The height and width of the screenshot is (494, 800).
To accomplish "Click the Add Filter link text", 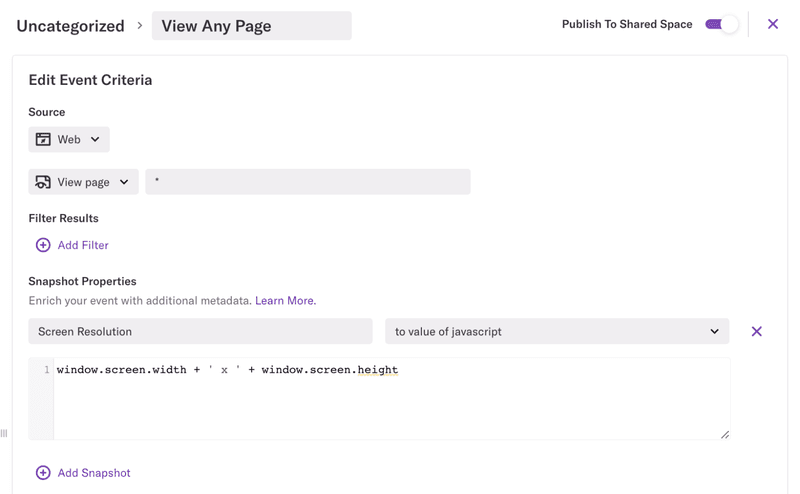I will point(83,245).
